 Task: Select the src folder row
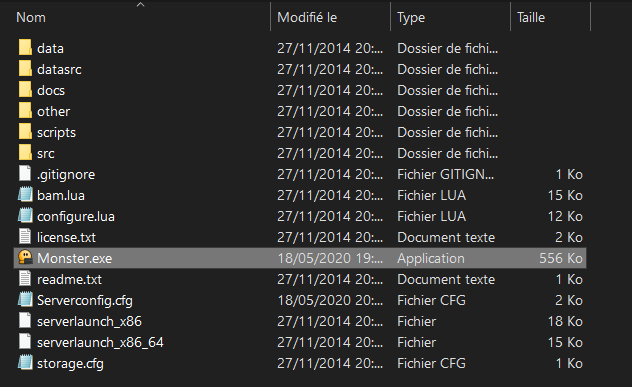[301, 153]
